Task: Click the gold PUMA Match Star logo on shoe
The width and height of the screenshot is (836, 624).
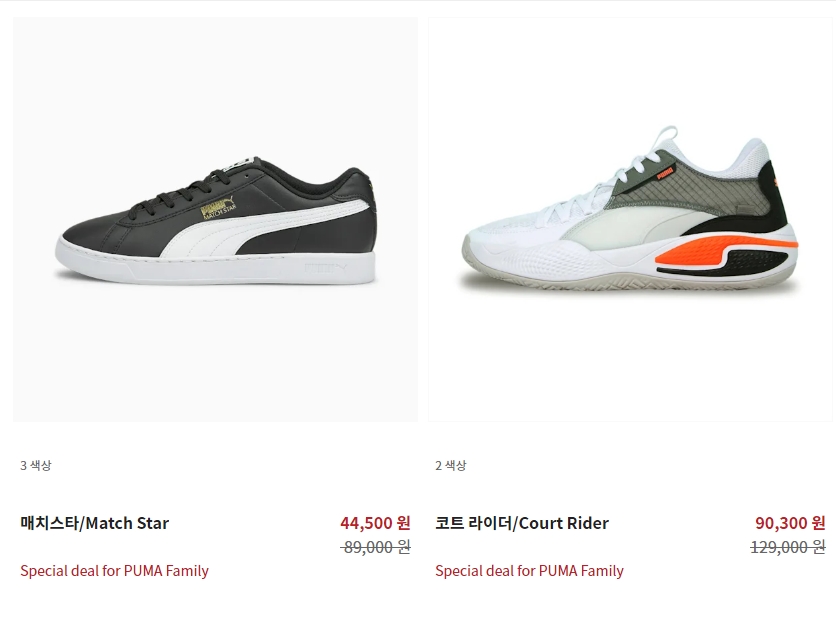Action: 218,208
